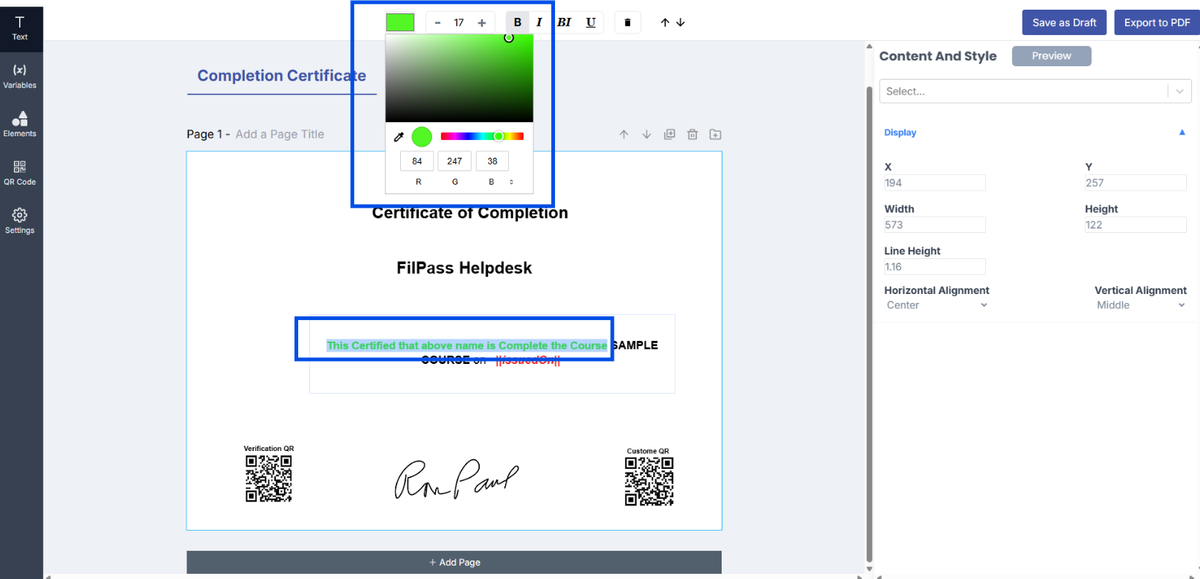
Task: Move element up with toolbar up arrow
Action: tap(665, 22)
